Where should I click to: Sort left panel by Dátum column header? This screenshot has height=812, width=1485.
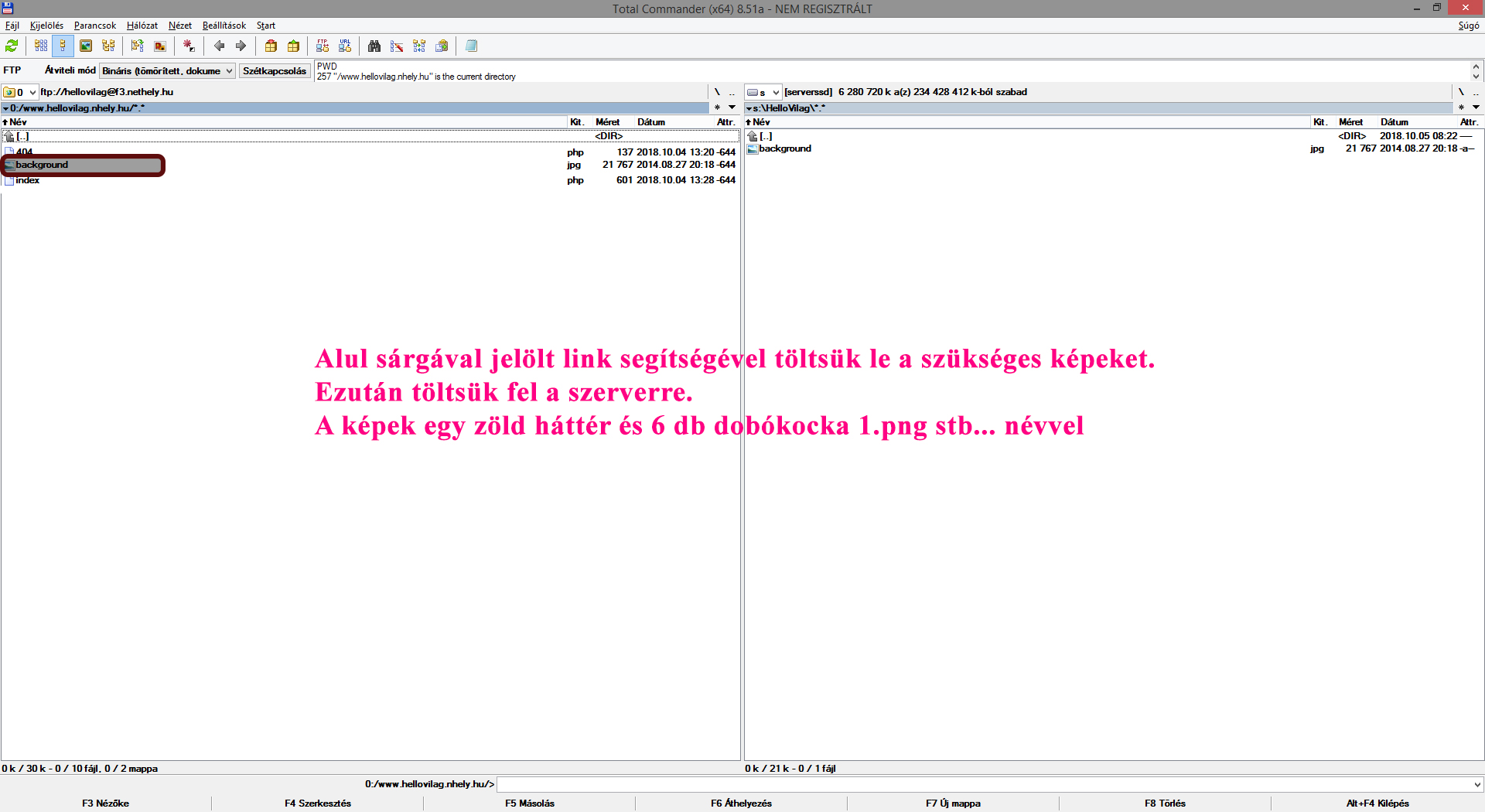(x=650, y=122)
